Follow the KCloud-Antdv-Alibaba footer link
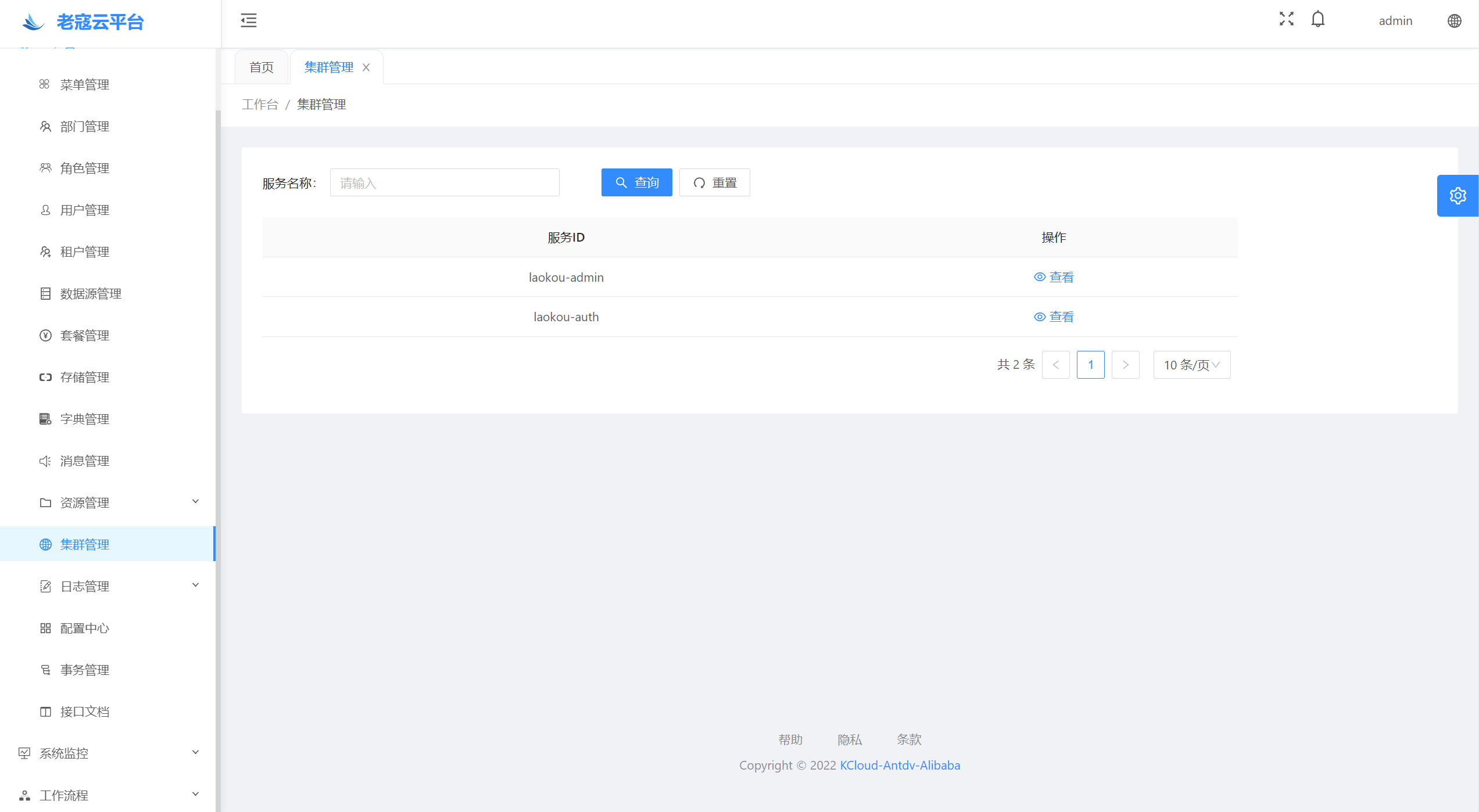Image resolution: width=1479 pixels, height=812 pixels. tap(900, 766)
